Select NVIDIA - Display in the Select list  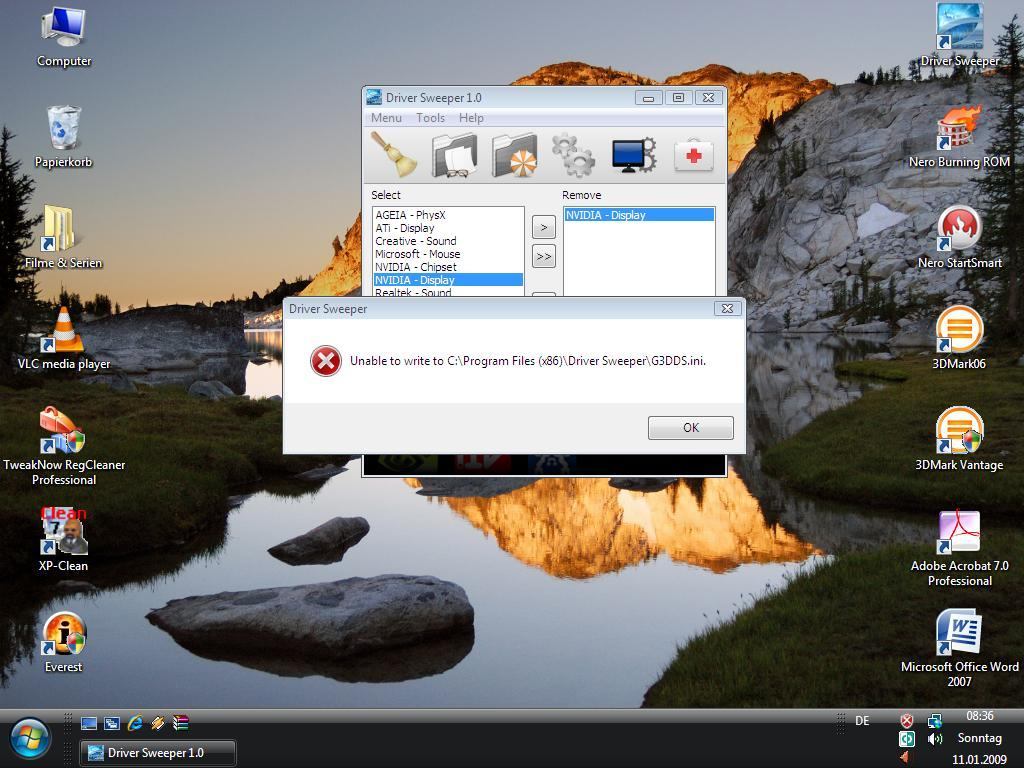[x=448, y=280]
